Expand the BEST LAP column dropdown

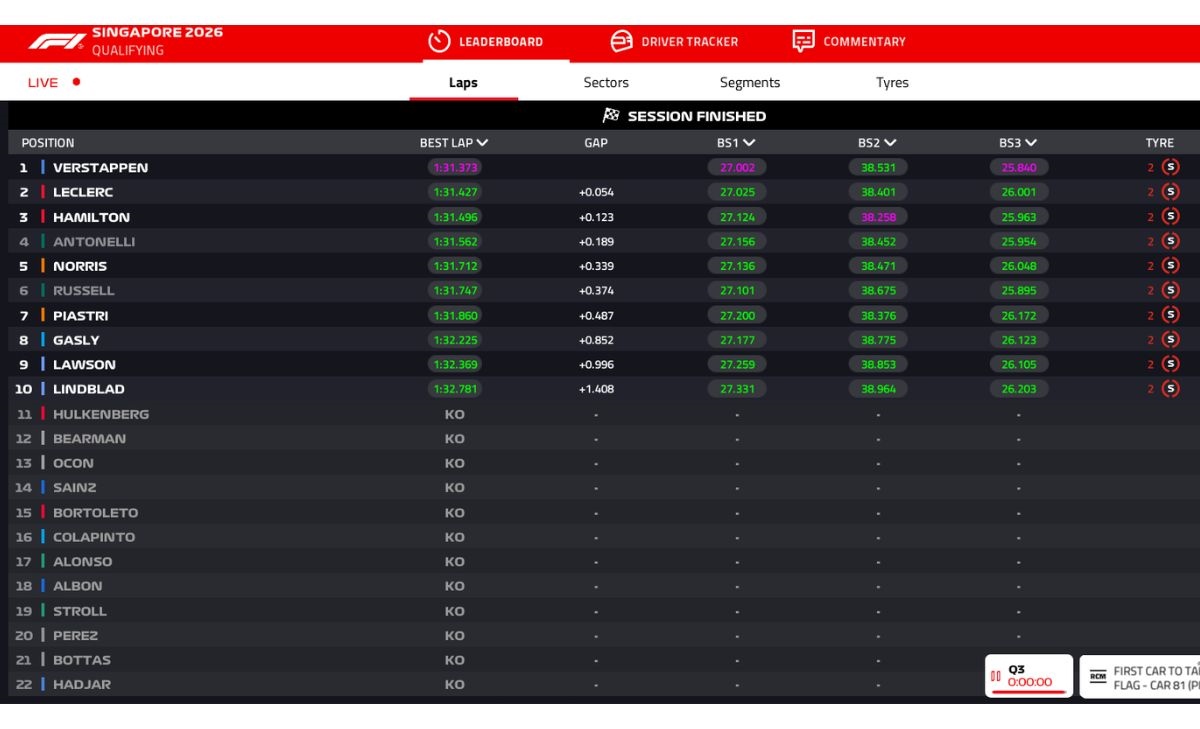[483, 143]
